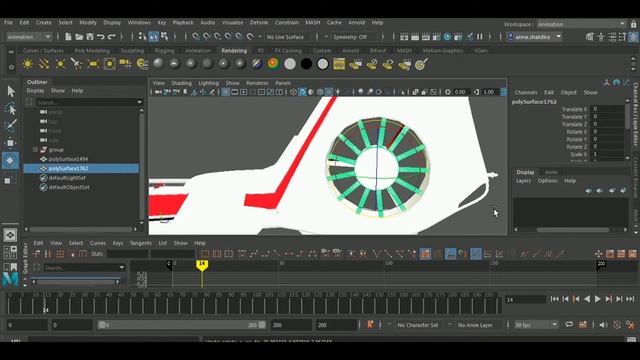Open the No Character Set dropdown
The height and width of the screenshot is (360, 640).
[418, 325]
